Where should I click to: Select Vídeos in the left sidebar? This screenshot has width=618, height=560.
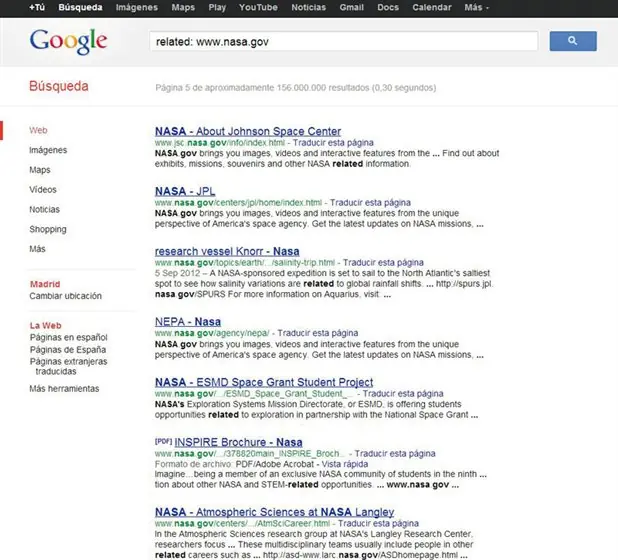coord(43,190)
